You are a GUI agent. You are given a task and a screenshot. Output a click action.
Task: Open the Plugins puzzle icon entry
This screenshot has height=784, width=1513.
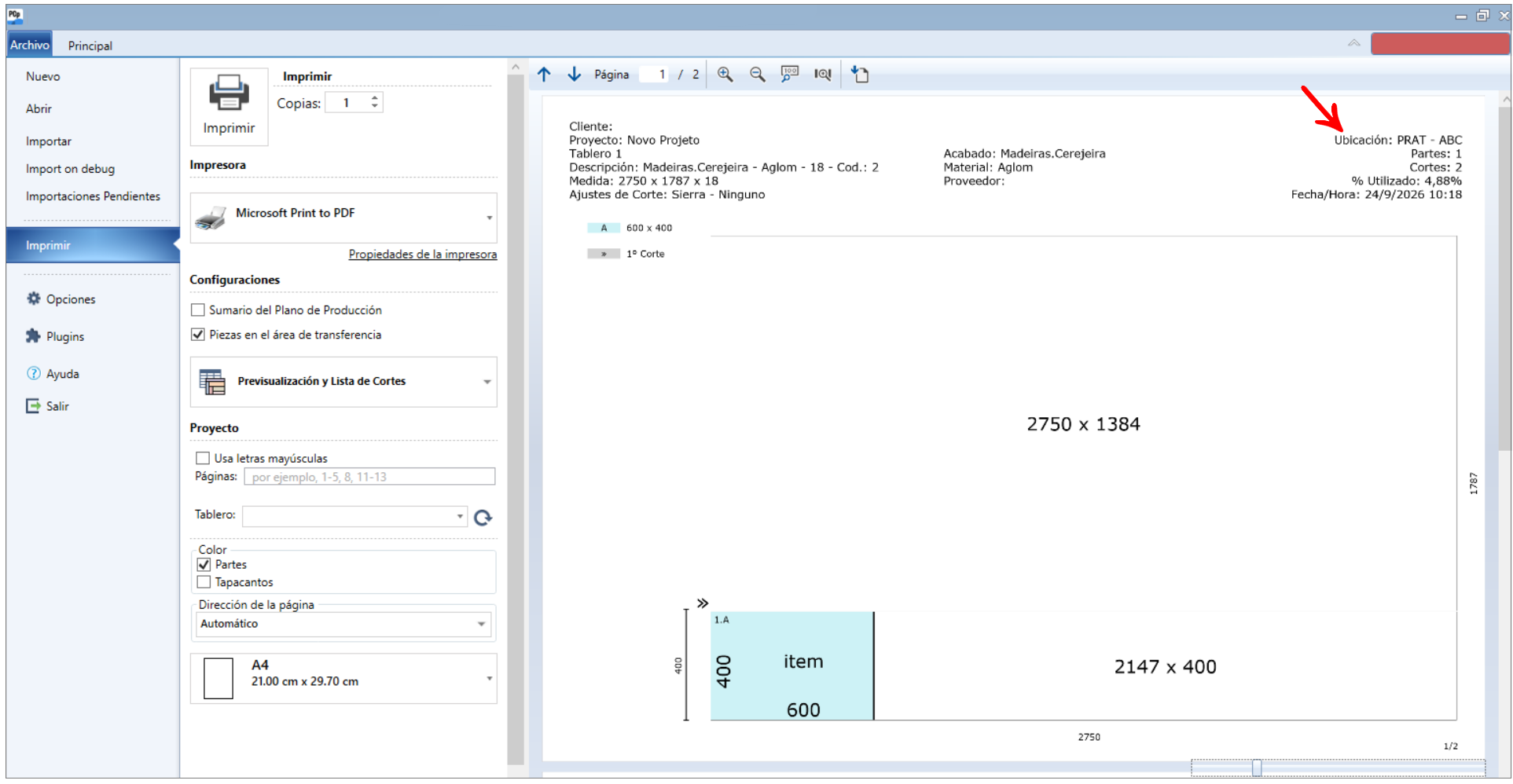point(54,336)
